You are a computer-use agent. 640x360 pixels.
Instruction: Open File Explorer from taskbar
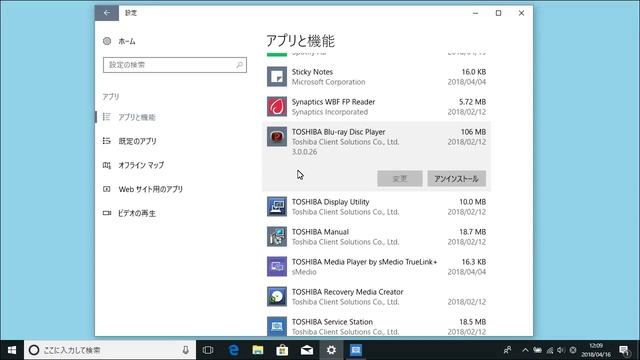(258, 350)
